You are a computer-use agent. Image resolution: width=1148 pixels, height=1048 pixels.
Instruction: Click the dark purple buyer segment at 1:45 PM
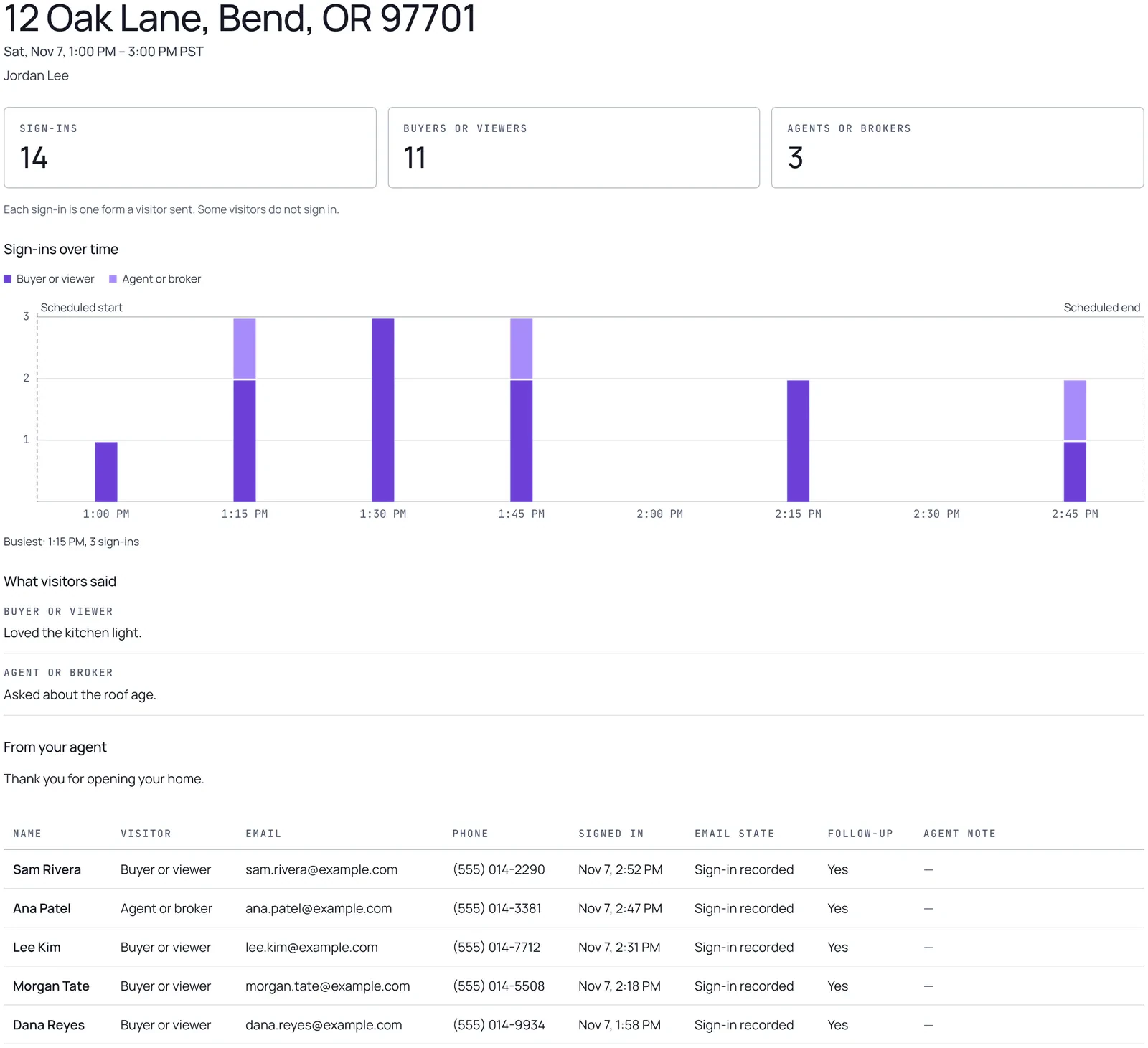[x=522, y=440]
